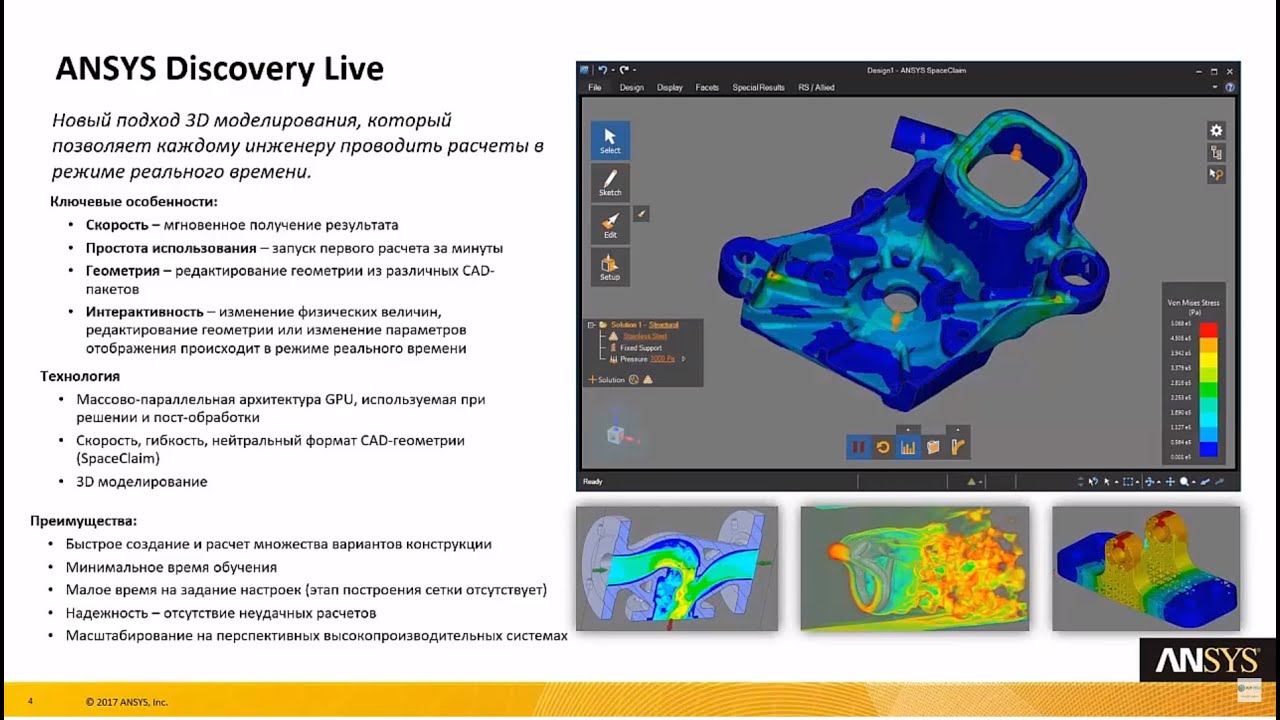1280x720 pixels.
Task: Click the 1000 Pa pressure value
Action: pos(662,358)
